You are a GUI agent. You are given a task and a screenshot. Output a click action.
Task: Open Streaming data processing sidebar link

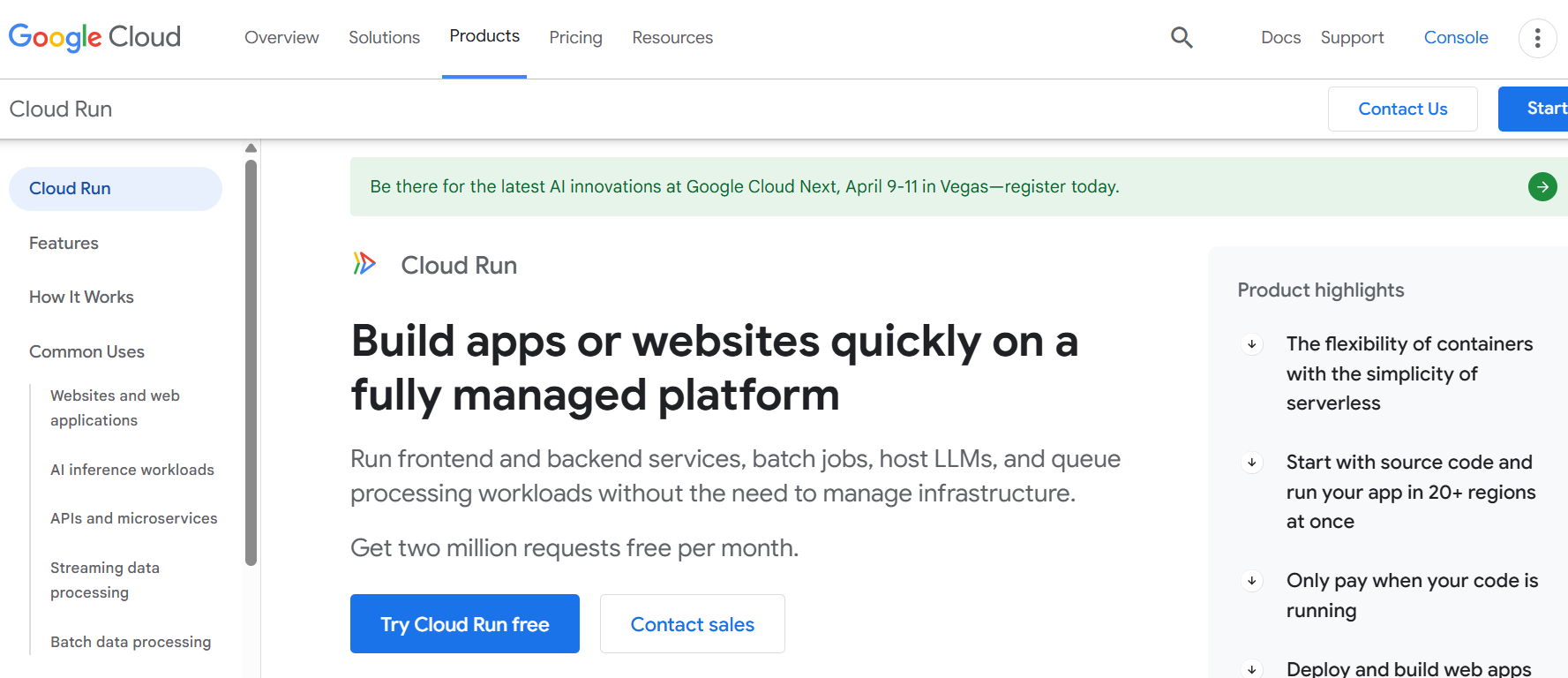tap(105, 580)
